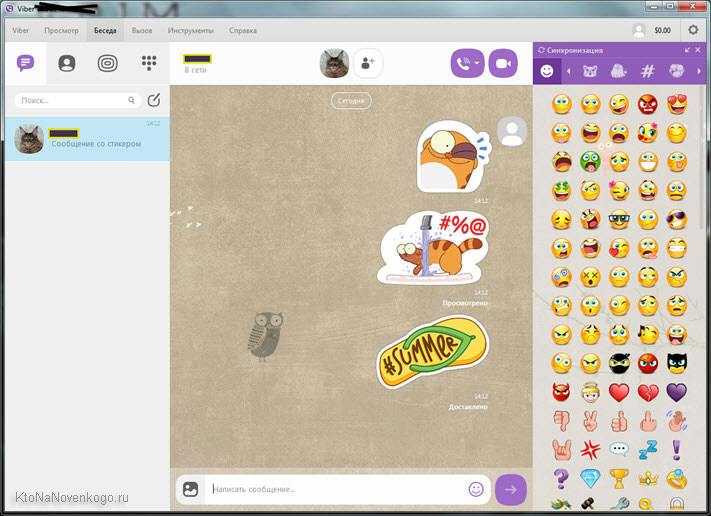Click the orange bird sticker message

(453, 156)
